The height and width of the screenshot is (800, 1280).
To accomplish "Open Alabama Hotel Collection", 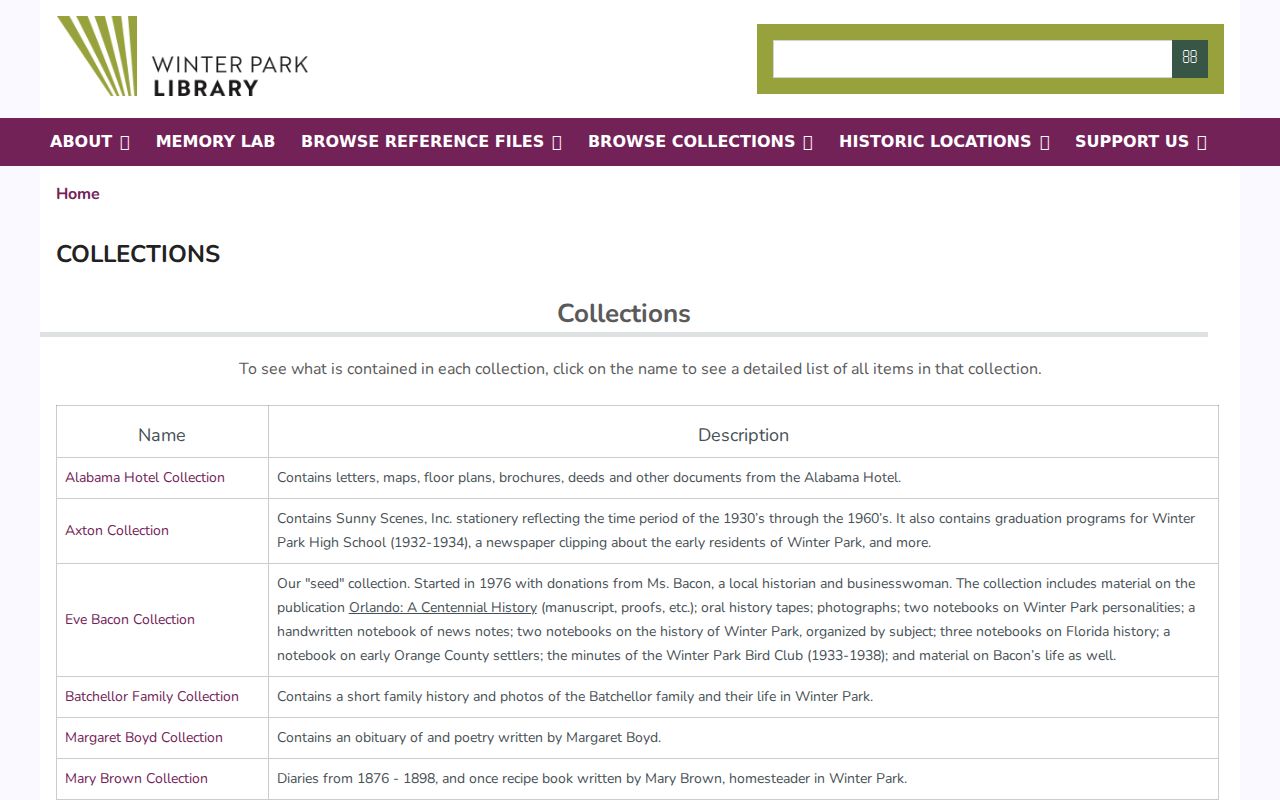I will 145,477.
